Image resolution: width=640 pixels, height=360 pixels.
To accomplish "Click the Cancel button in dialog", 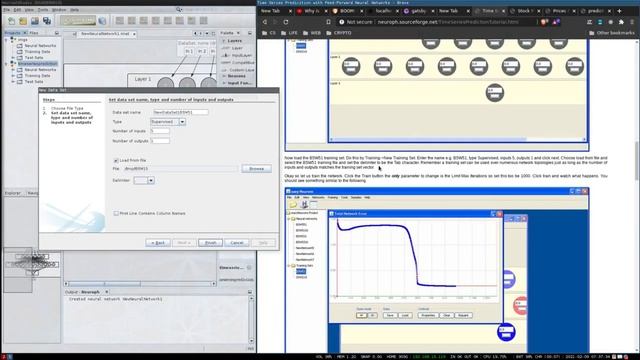I will (x=237, y=242).
